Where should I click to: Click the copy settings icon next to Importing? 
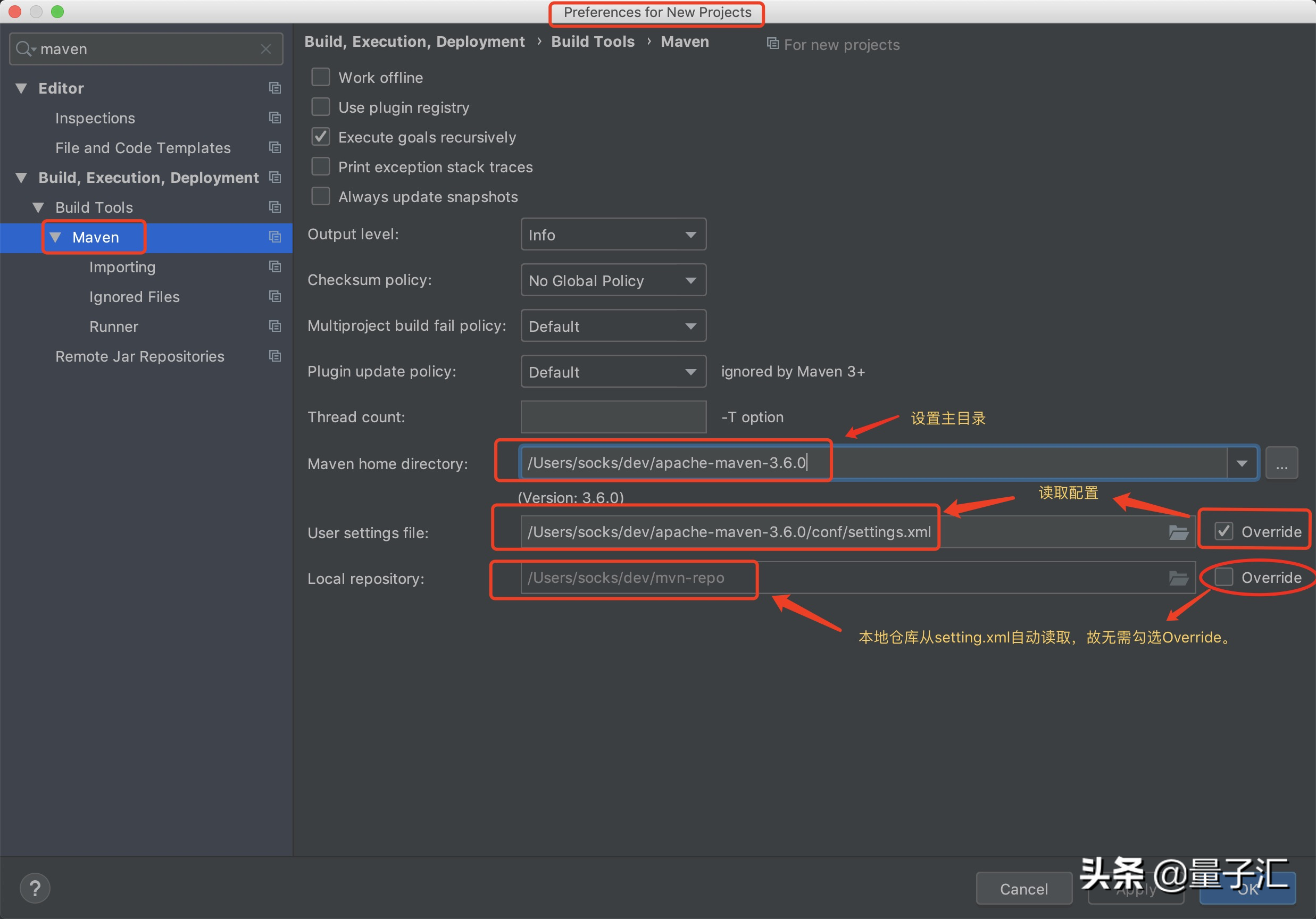(x=274, y=266)
